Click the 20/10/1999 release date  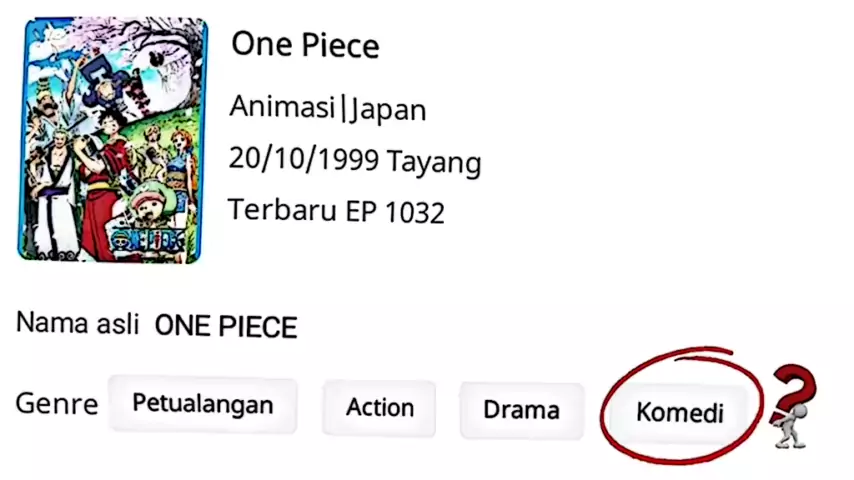click(x=304, y=159)
